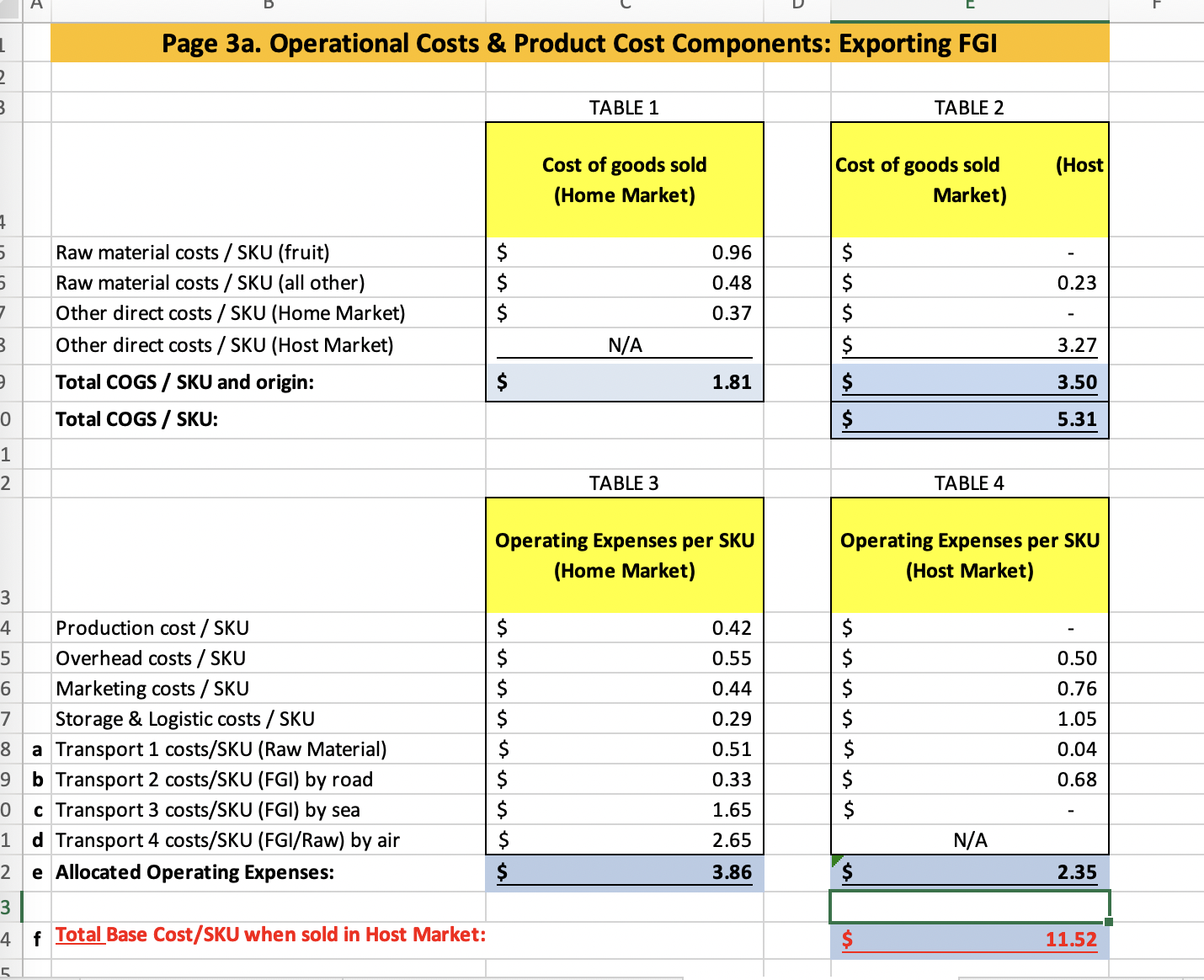Image resolution: width=1204 pixels, height=980 pixels.
Task: Click the 'Marketing costs / SKU' label
Action: click(152, 689)
